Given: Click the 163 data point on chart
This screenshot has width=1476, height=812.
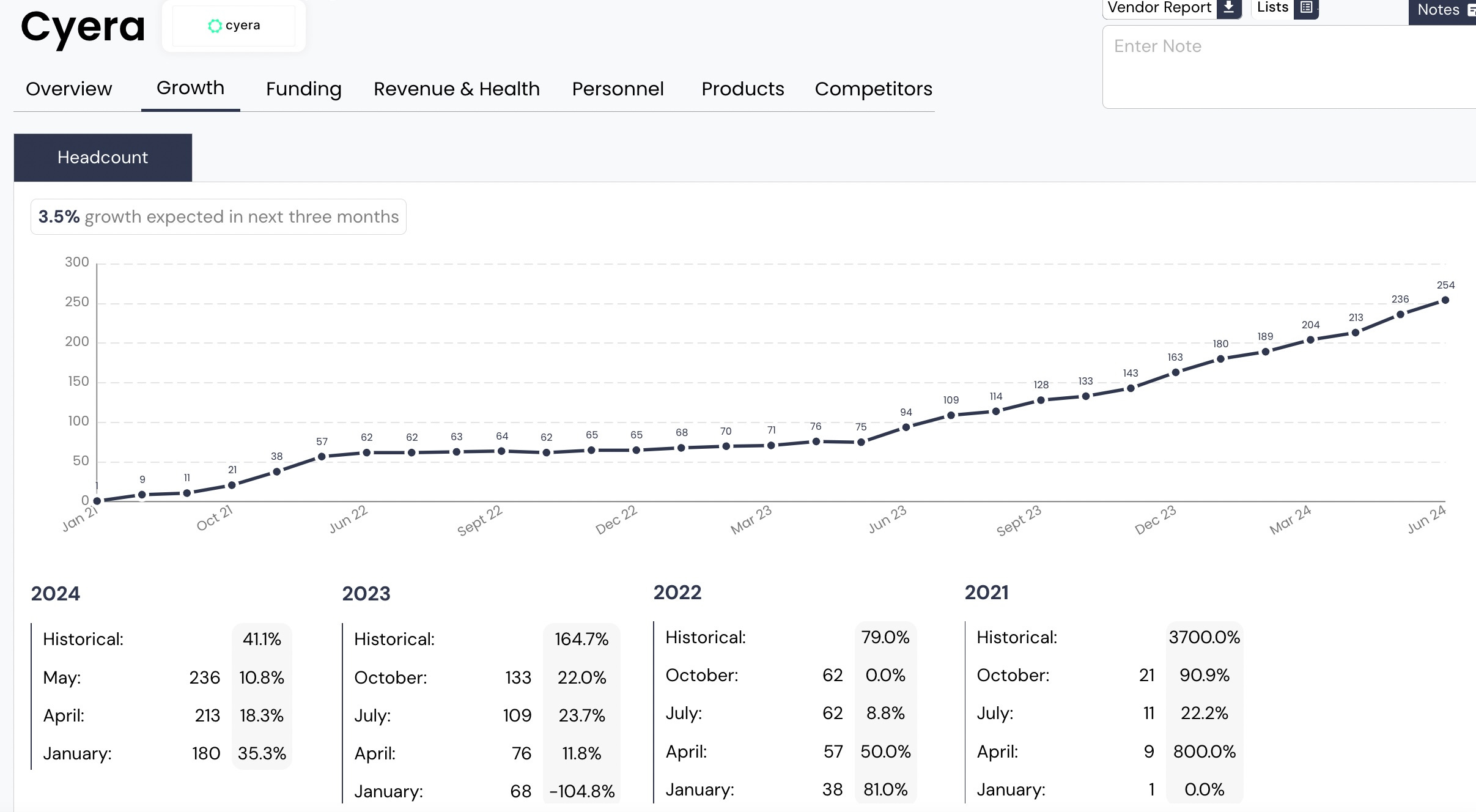Looking at the screenshot, I should point(1175,372).
